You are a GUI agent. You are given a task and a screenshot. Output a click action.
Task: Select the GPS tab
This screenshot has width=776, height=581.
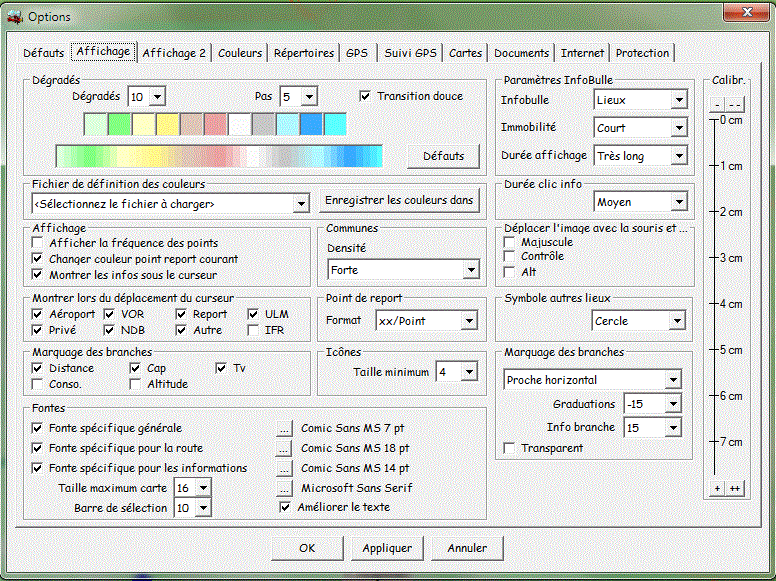pos(357,53)
